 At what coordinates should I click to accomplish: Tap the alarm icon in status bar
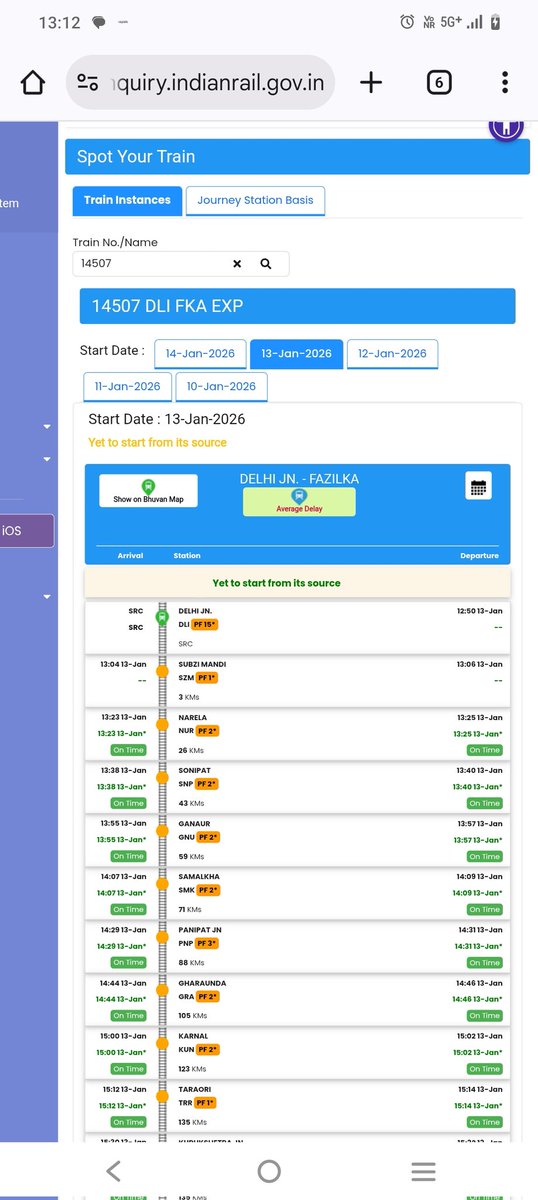point(407,22)
